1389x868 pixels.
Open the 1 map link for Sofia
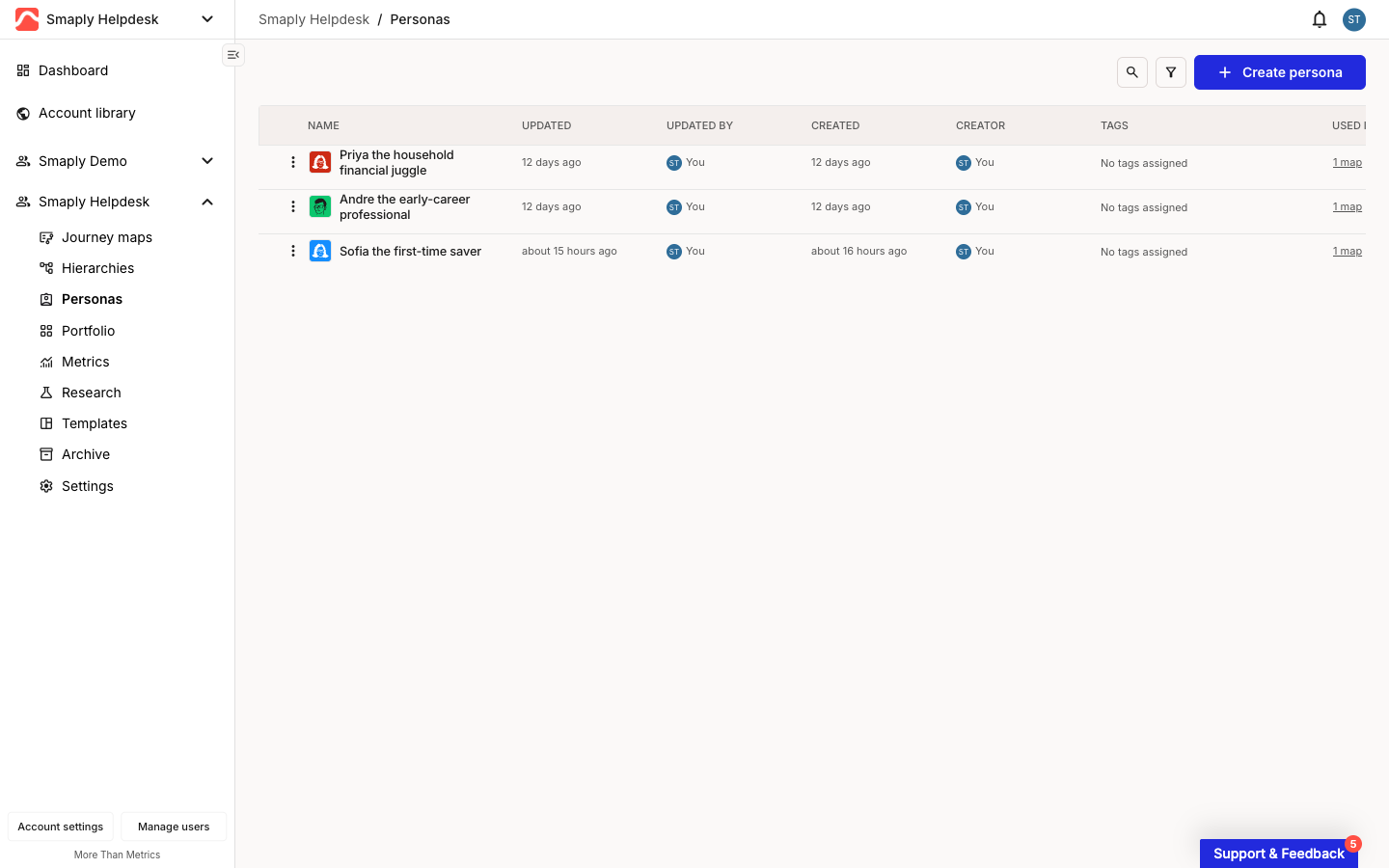(1348, 251)
